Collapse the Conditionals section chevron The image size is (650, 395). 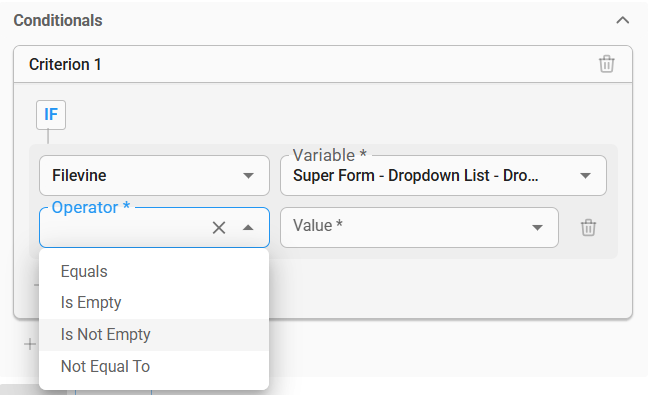tap(623, 20)
